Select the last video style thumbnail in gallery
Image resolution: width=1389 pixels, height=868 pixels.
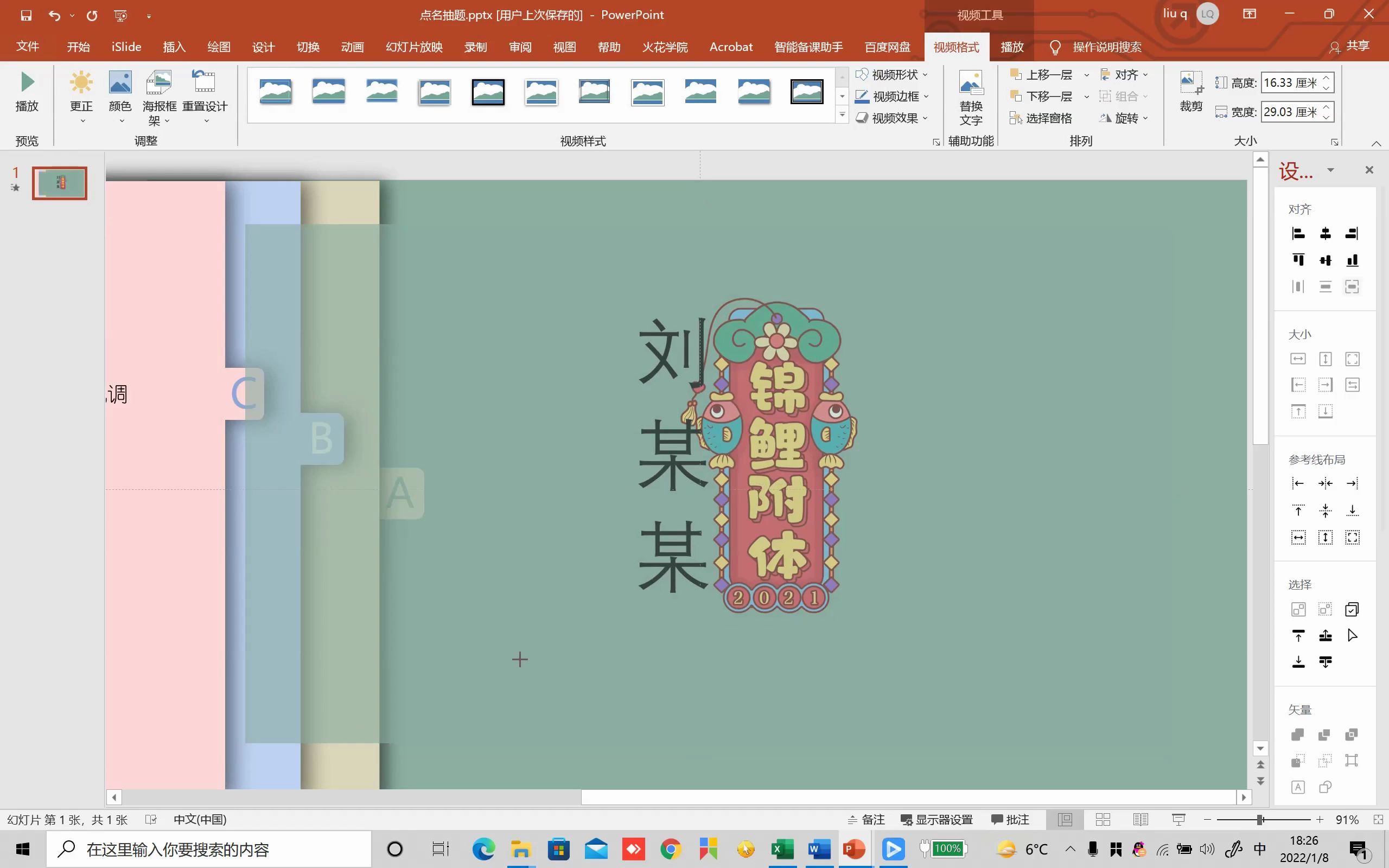tap(806, 92)
